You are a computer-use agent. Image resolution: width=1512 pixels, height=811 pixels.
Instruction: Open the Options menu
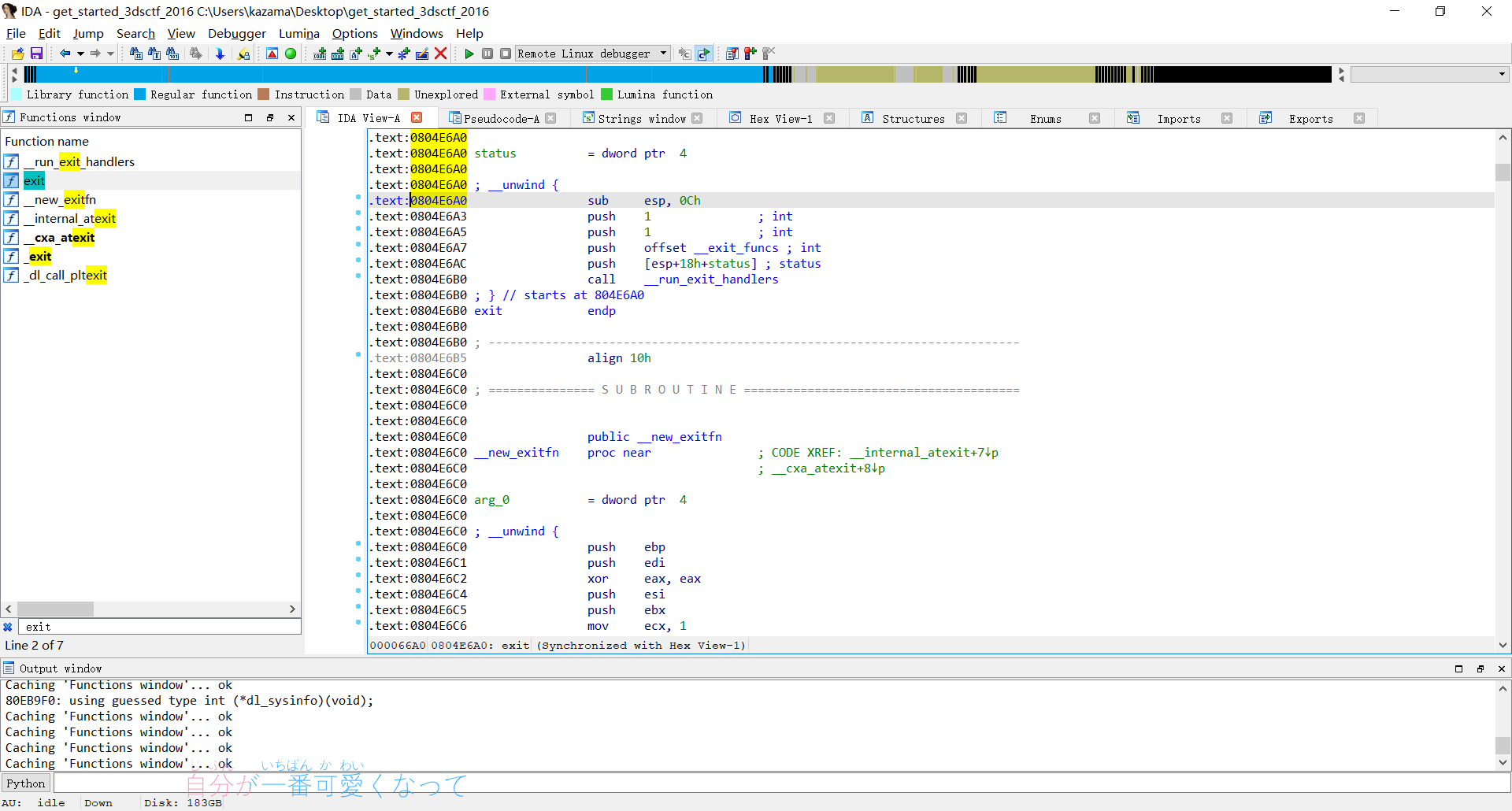pos(355,33)
